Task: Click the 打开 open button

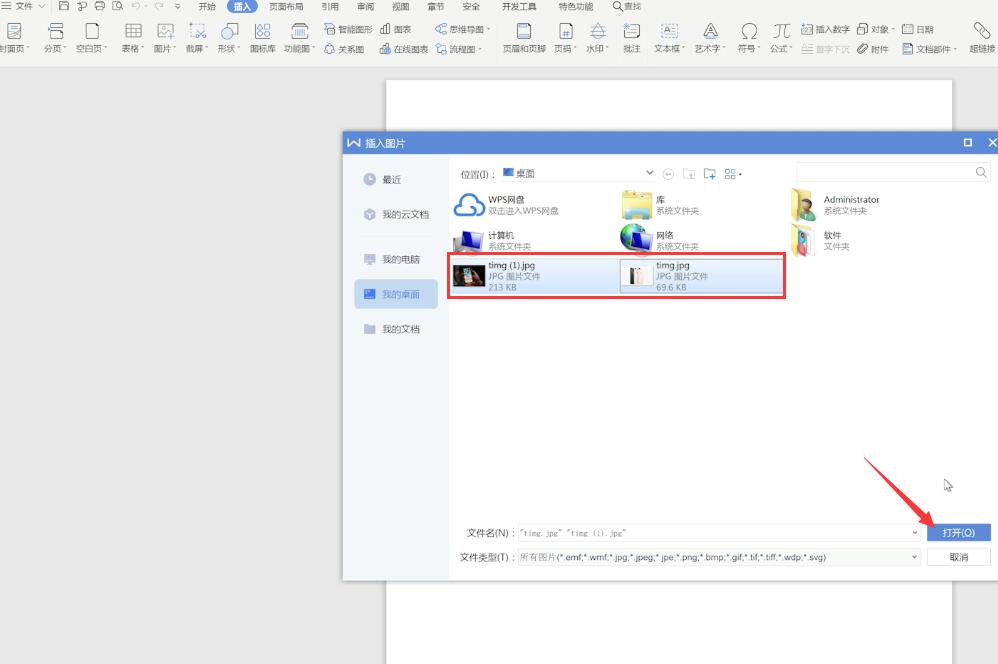Action: 959,532
